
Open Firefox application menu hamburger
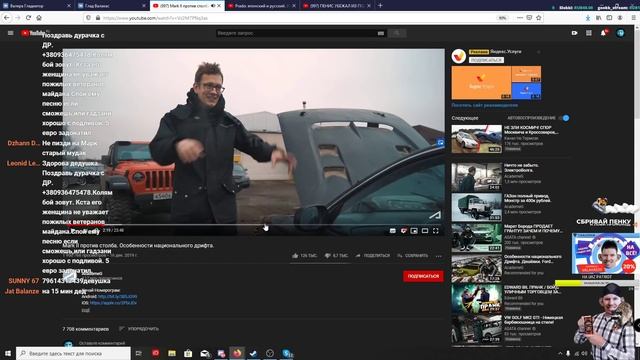coord(633,18)
